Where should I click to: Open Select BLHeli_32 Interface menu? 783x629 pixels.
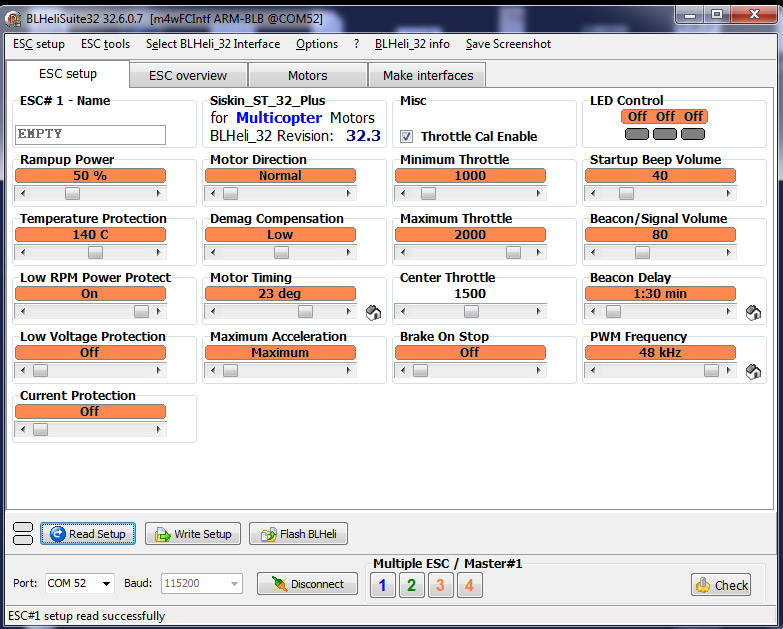click(213, 44)
